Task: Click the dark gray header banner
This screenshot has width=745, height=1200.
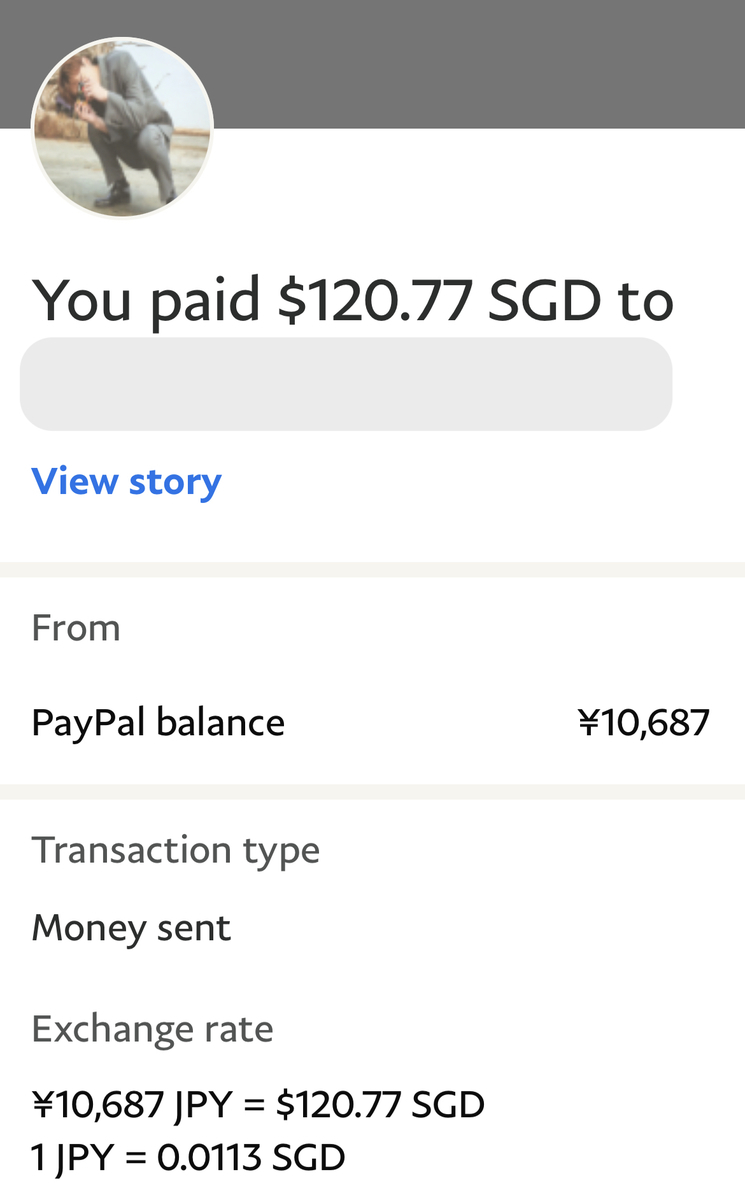Action: 372,64
